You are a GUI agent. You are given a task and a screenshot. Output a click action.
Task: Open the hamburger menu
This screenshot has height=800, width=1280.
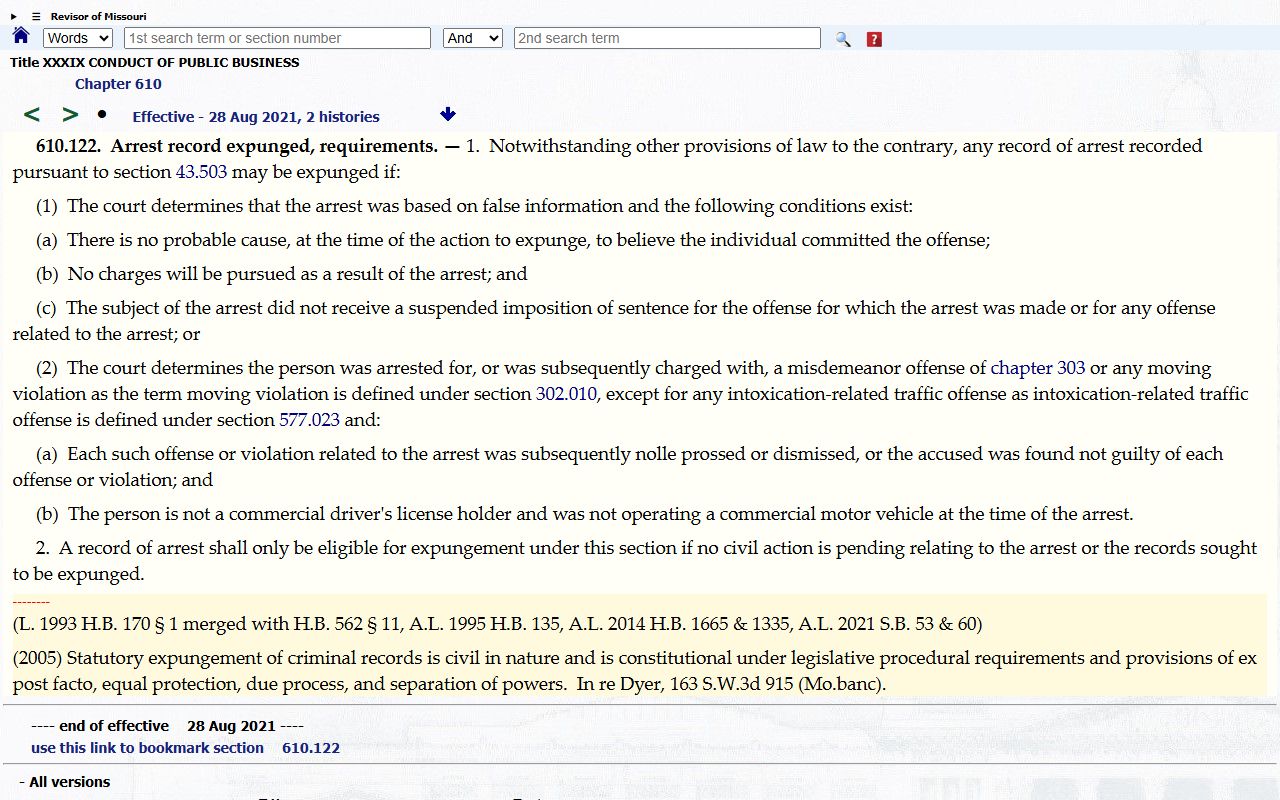coord(36,16)
